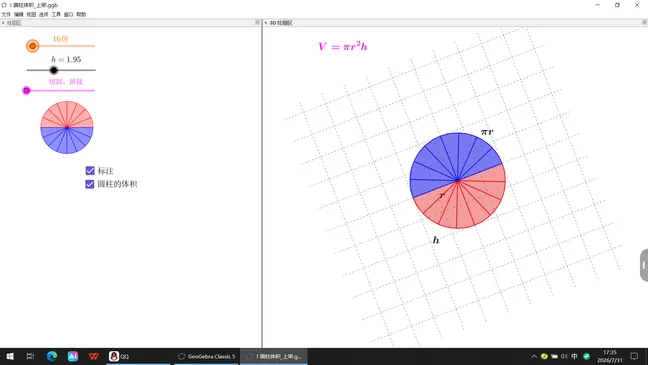Select the 圆柱体积 ggb taskbar button

[274, 356]
